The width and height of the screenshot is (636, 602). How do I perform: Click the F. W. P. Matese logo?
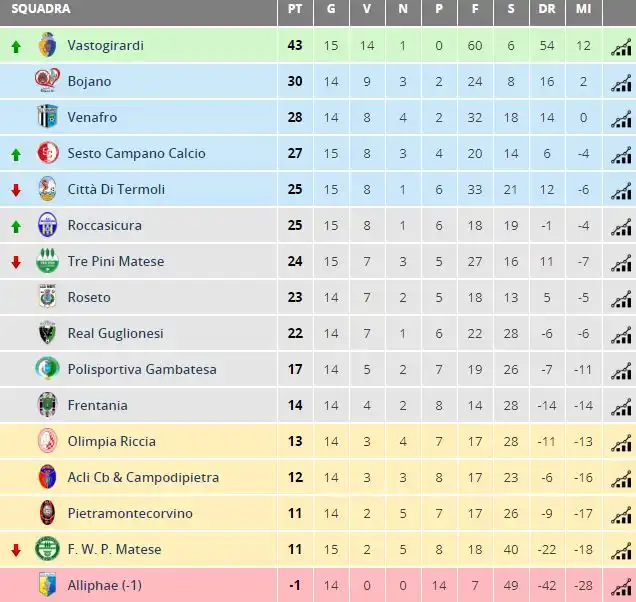point(47,548)
